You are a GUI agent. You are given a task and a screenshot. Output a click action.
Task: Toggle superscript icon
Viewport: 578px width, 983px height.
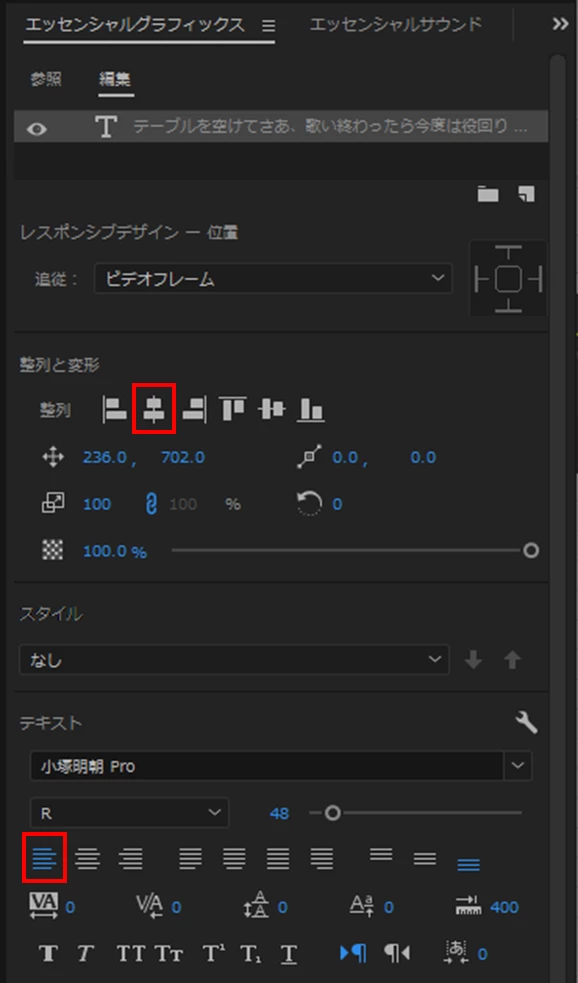213,954
